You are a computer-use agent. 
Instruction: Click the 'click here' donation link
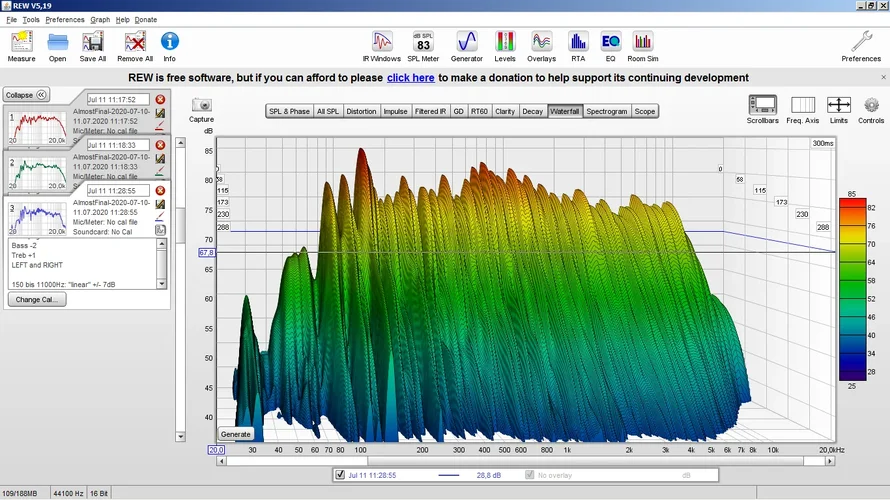(410, 77)
